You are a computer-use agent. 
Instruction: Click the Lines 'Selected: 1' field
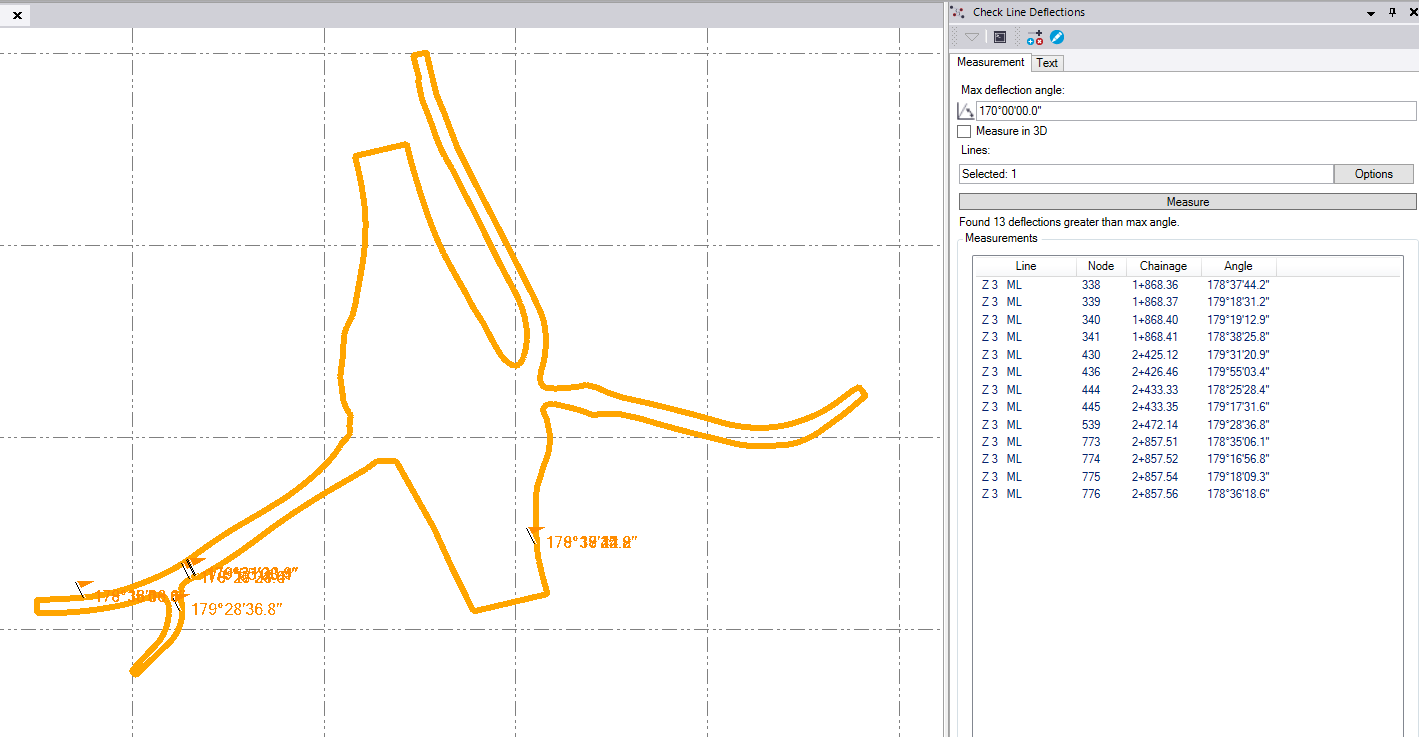point(1145,174)
